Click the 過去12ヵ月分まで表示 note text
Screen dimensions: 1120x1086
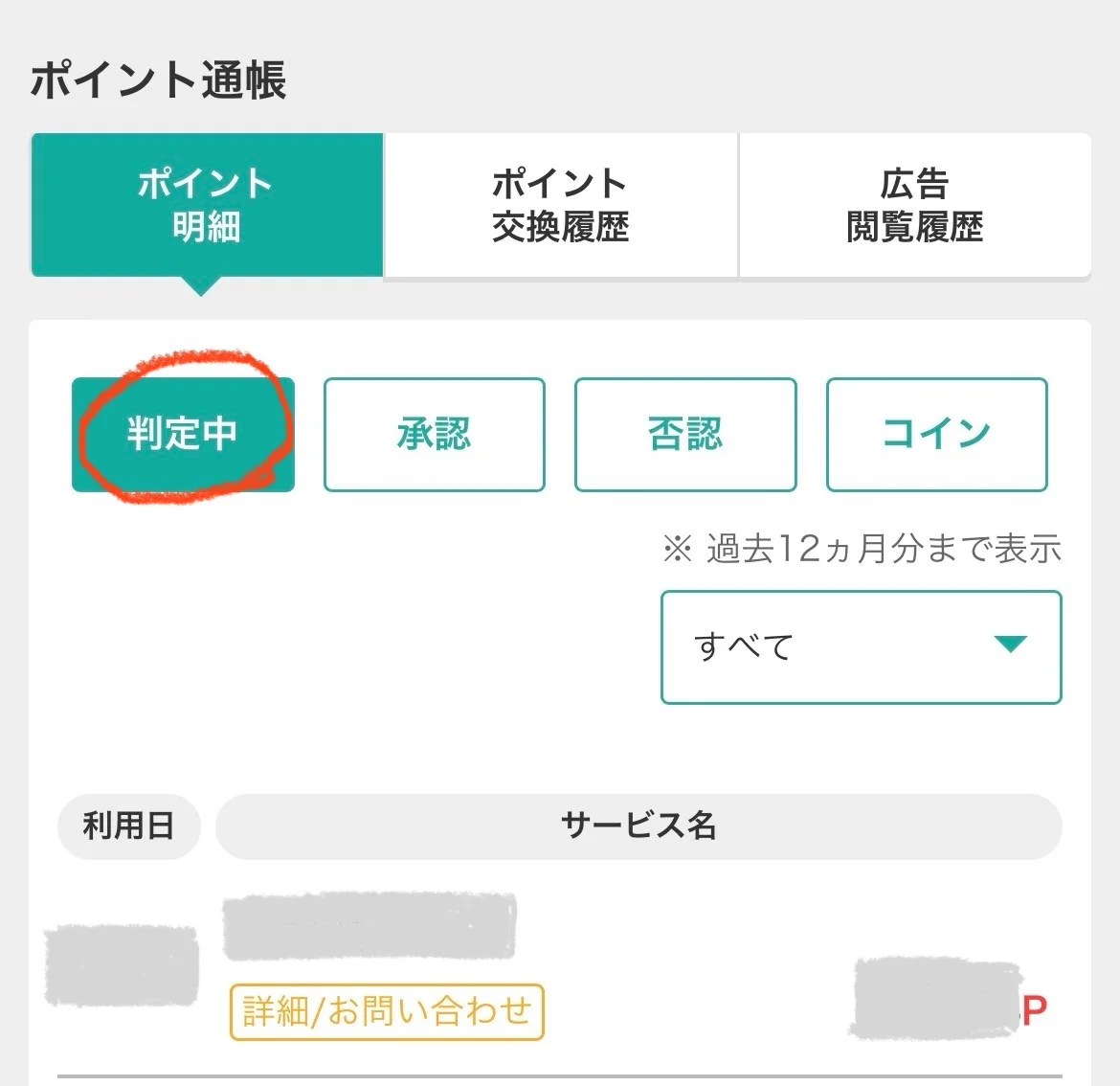coord(884,550)
